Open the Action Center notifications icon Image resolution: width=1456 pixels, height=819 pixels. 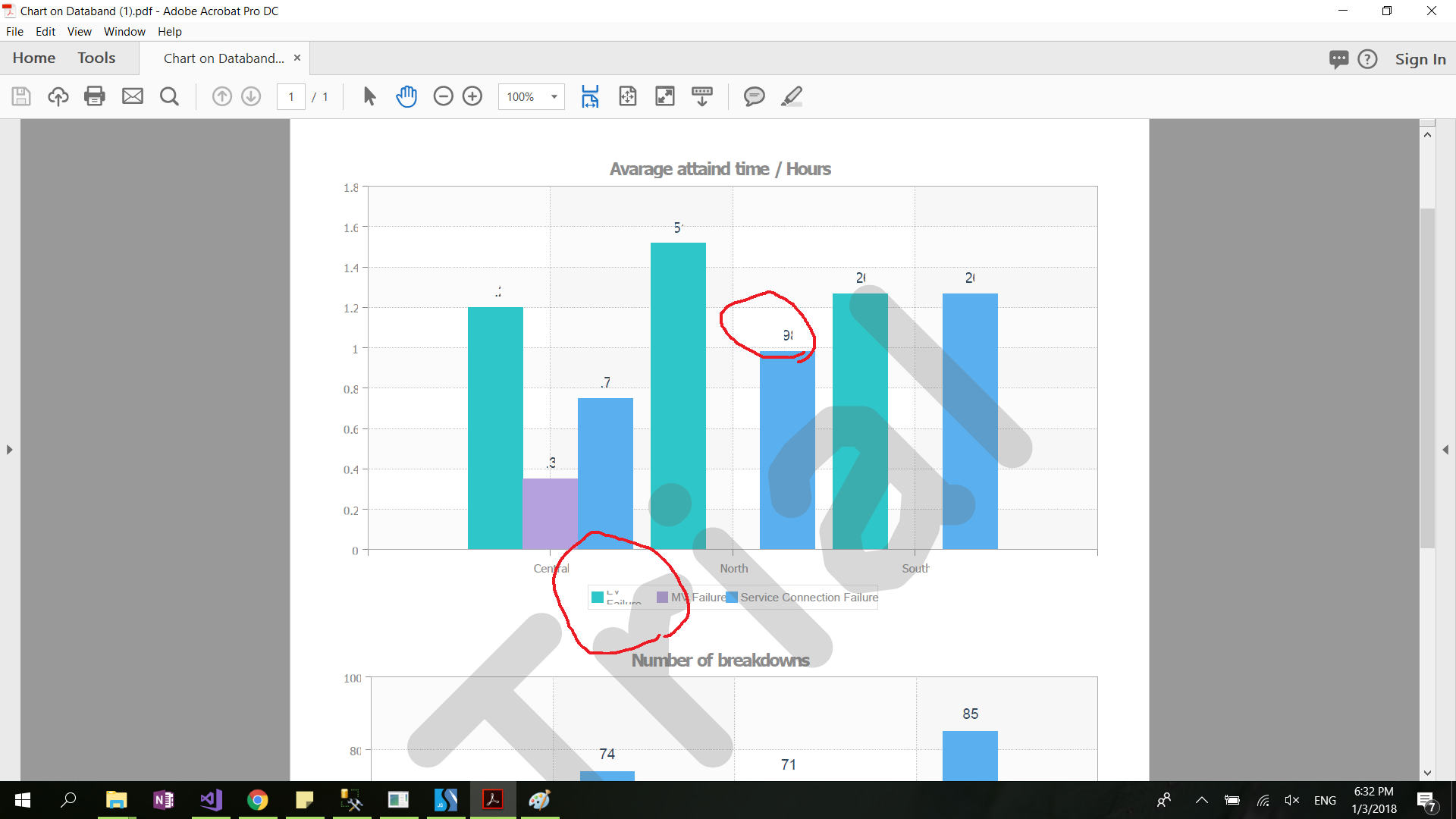(x=1426, y=800)
